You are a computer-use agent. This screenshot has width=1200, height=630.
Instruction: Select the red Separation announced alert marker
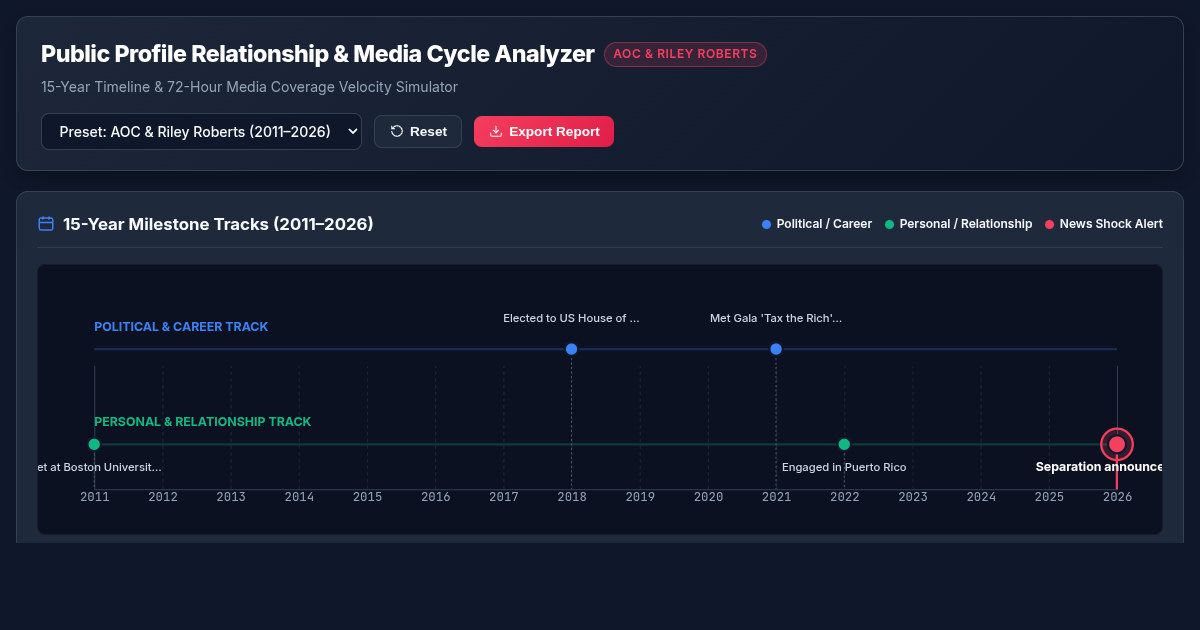(x=1117, y=444)
